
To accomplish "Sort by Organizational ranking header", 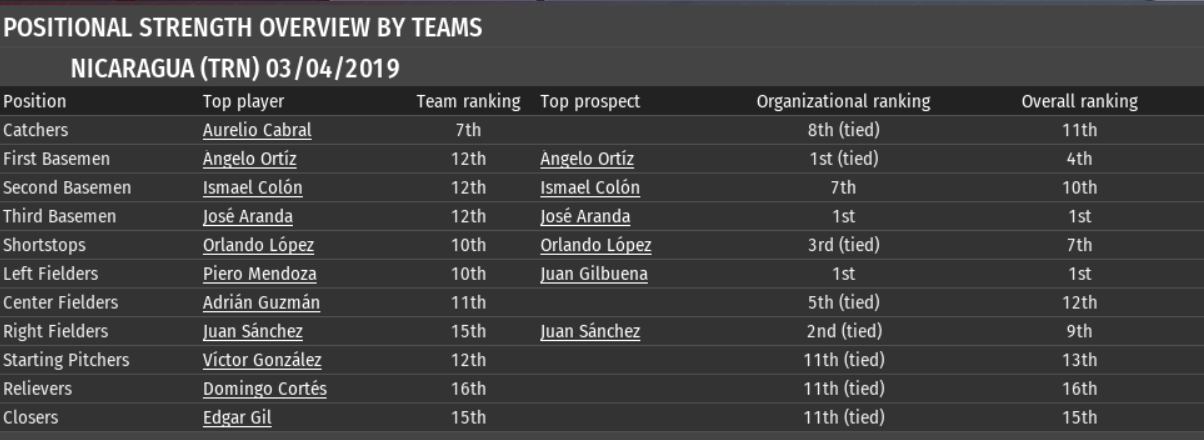I will 843,102.
